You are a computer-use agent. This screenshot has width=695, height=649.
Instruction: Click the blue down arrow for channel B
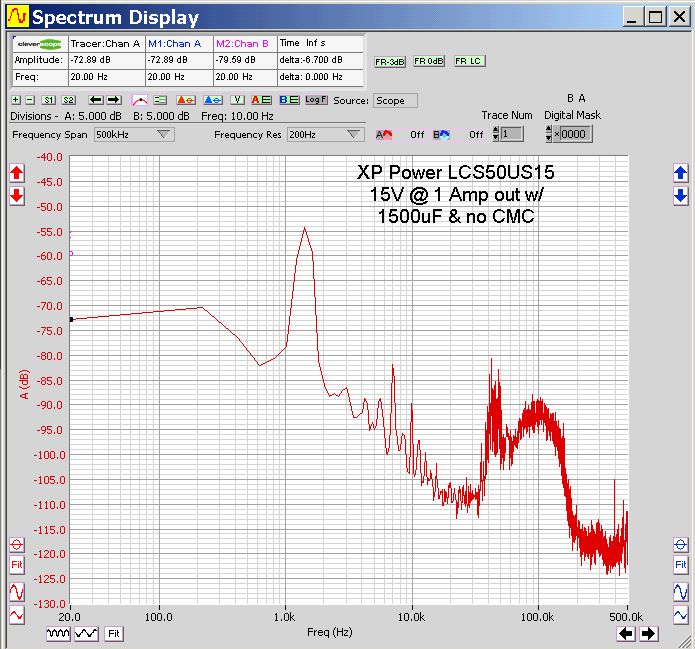(x=680, y=195)
